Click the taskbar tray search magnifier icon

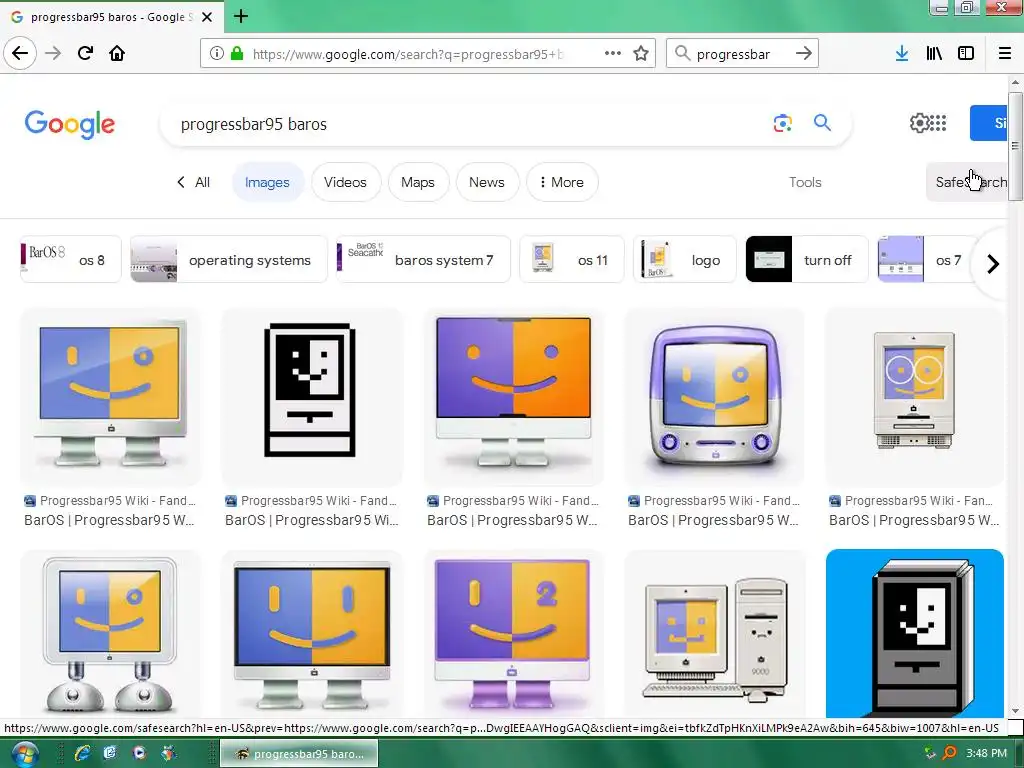pos(950,754)
